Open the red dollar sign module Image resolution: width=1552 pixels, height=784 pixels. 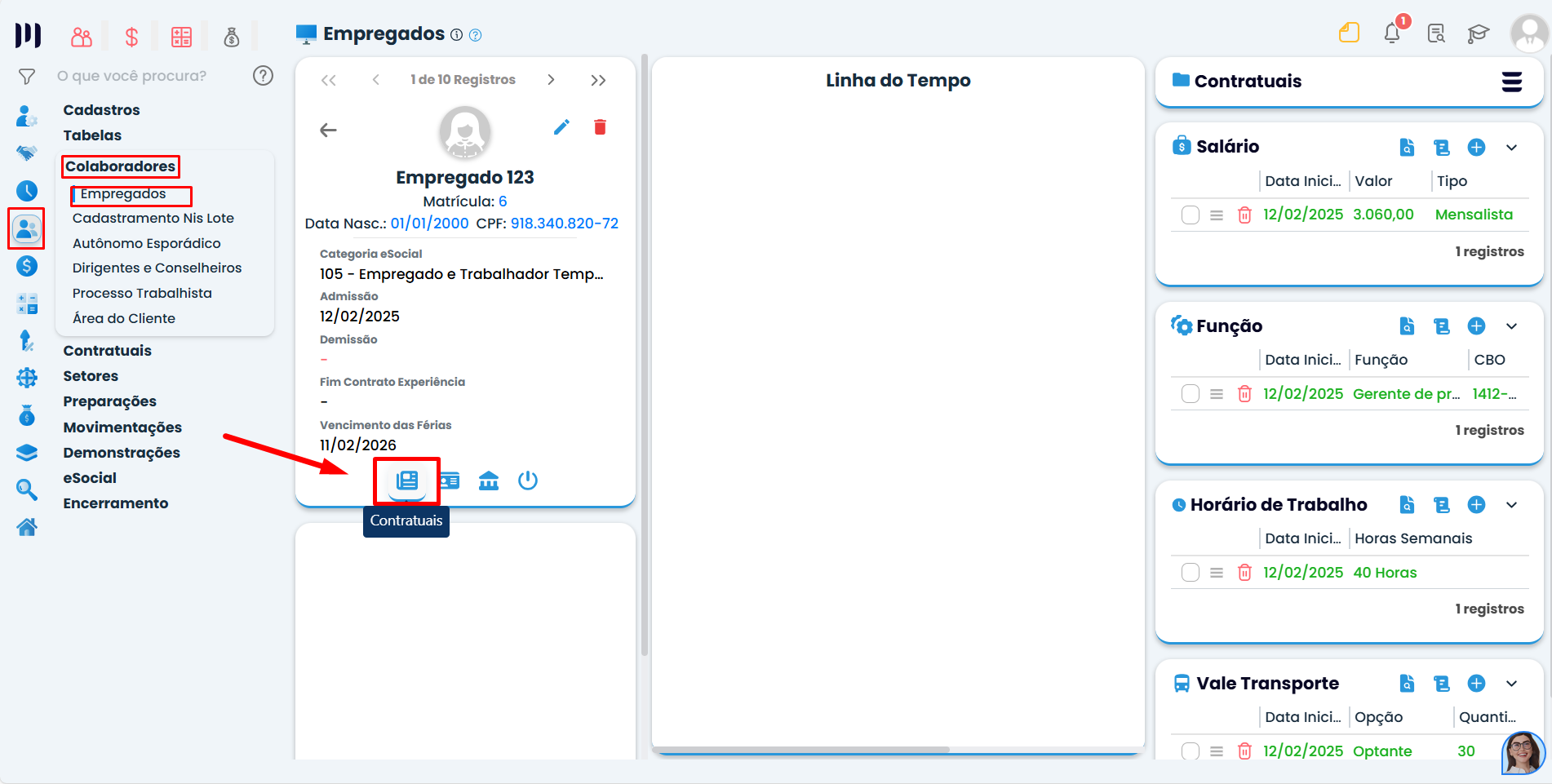coord(131,37)
